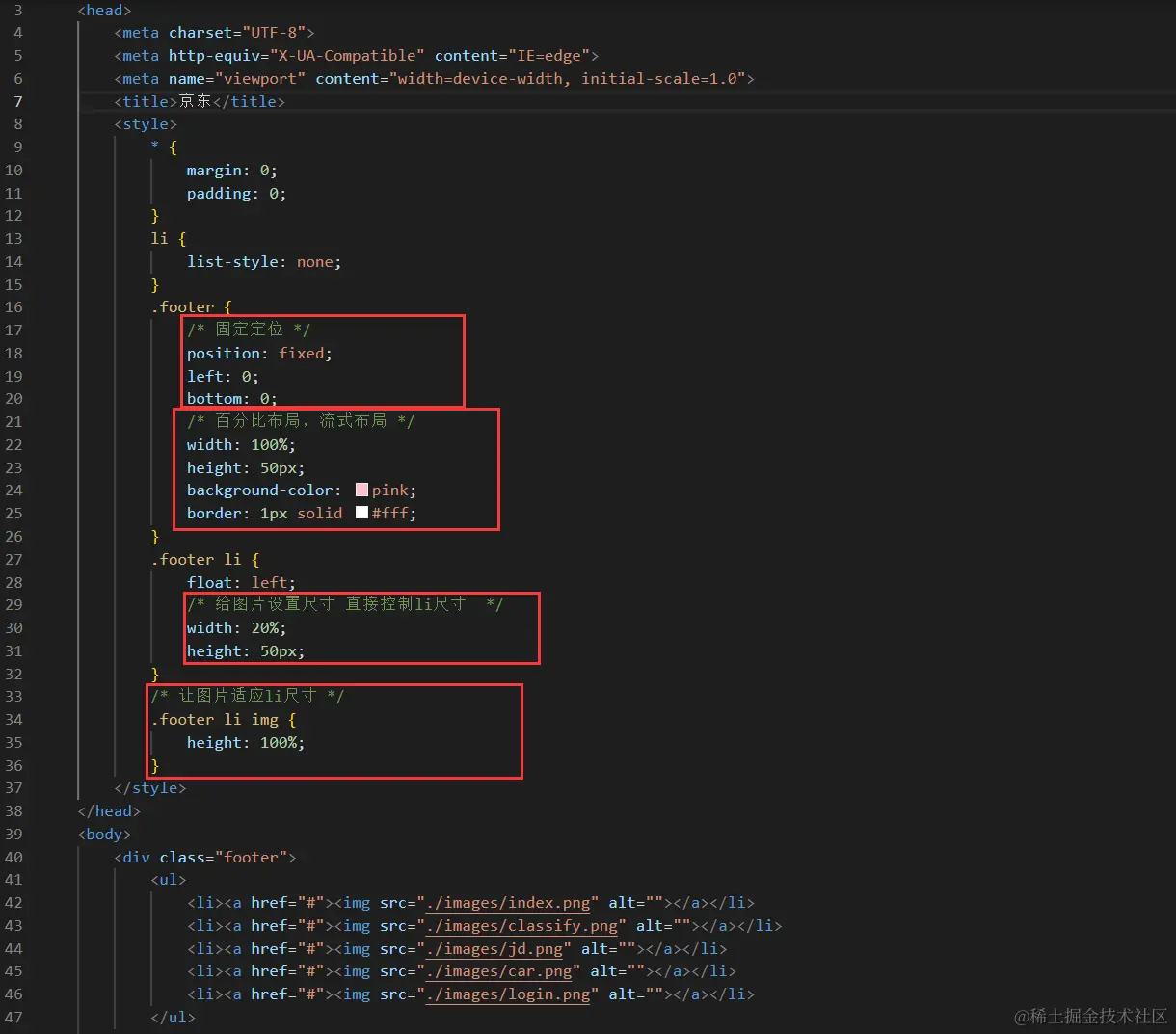
Task: Click the ./images/login.png path link
Action: click(x=508, y=994)
